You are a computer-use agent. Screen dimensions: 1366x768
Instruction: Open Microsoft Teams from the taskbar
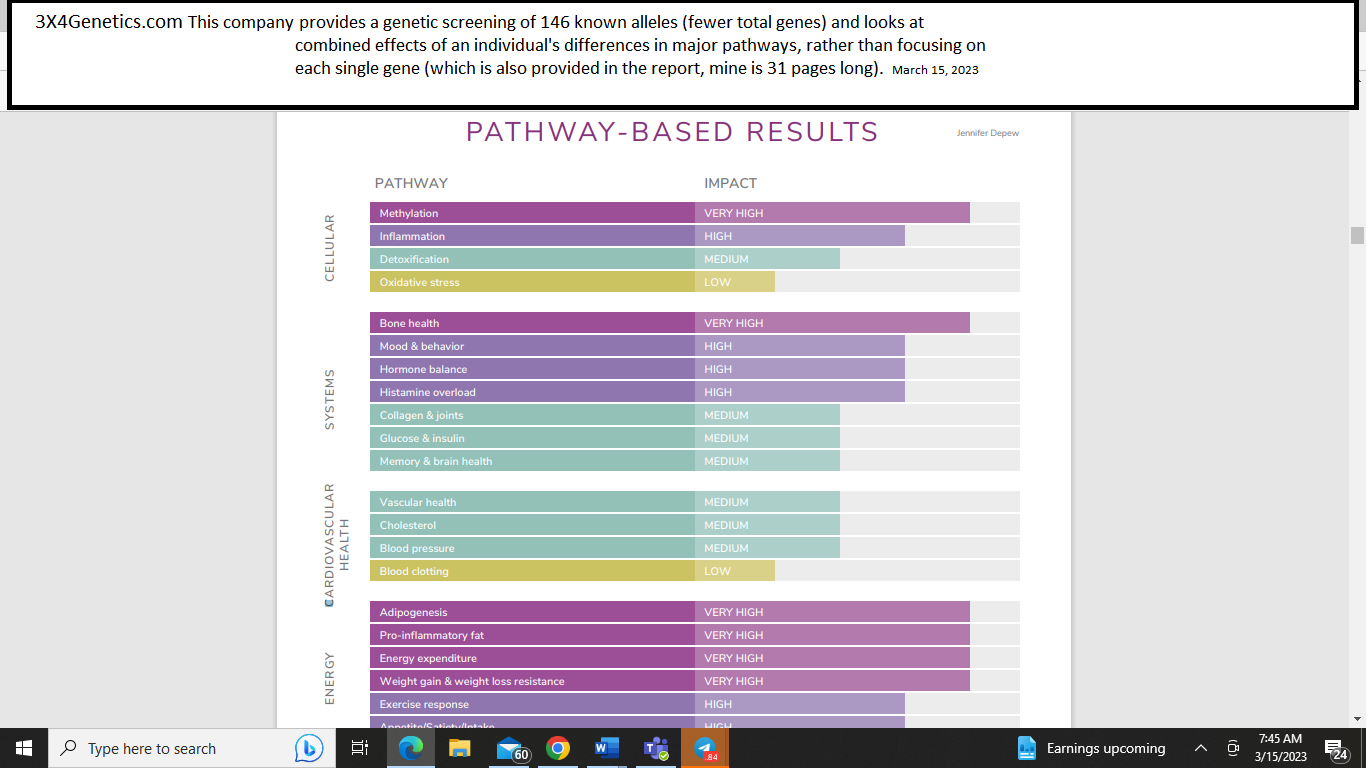pos(655,748)
